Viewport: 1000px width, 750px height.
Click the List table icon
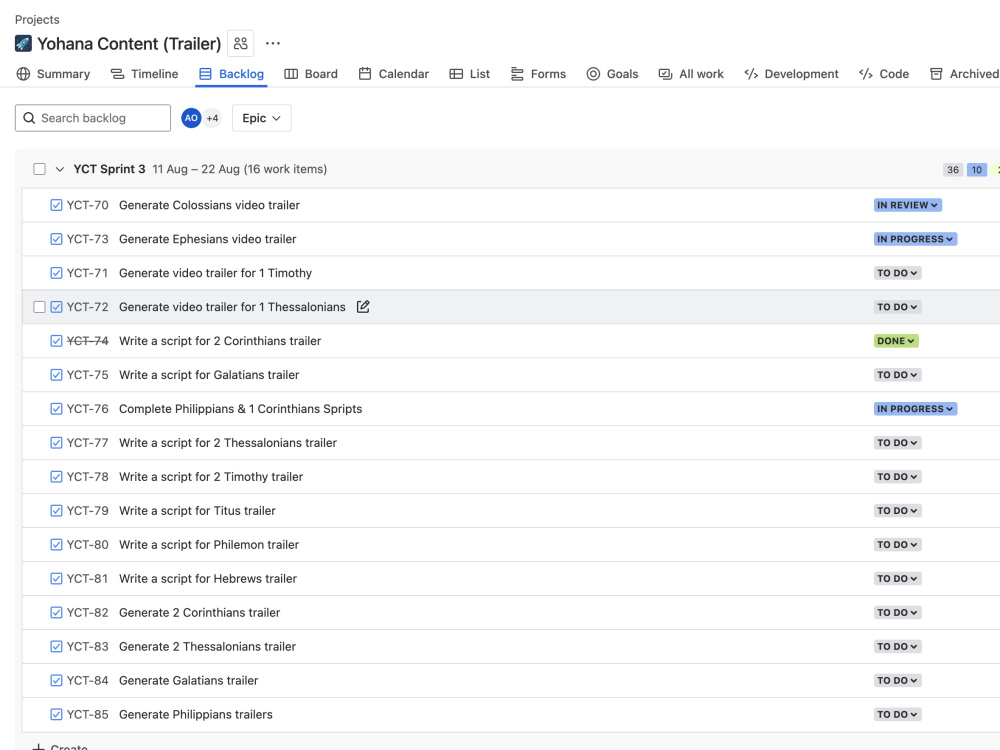(x=456, y=74)
